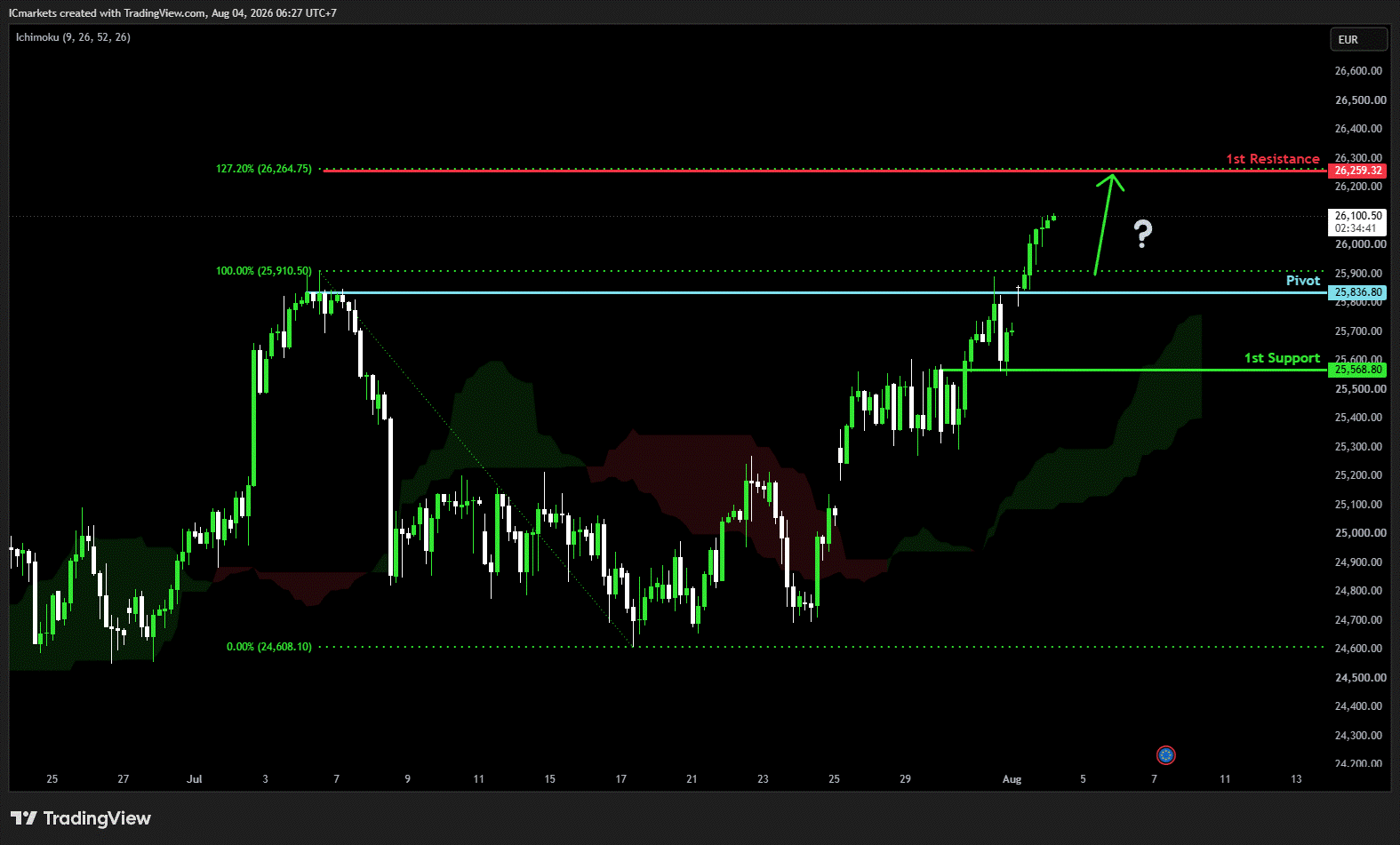
Task: Select the Ichimoku (9, 26, 52, 26) indicator legend
Action: [x=73, y=37]
